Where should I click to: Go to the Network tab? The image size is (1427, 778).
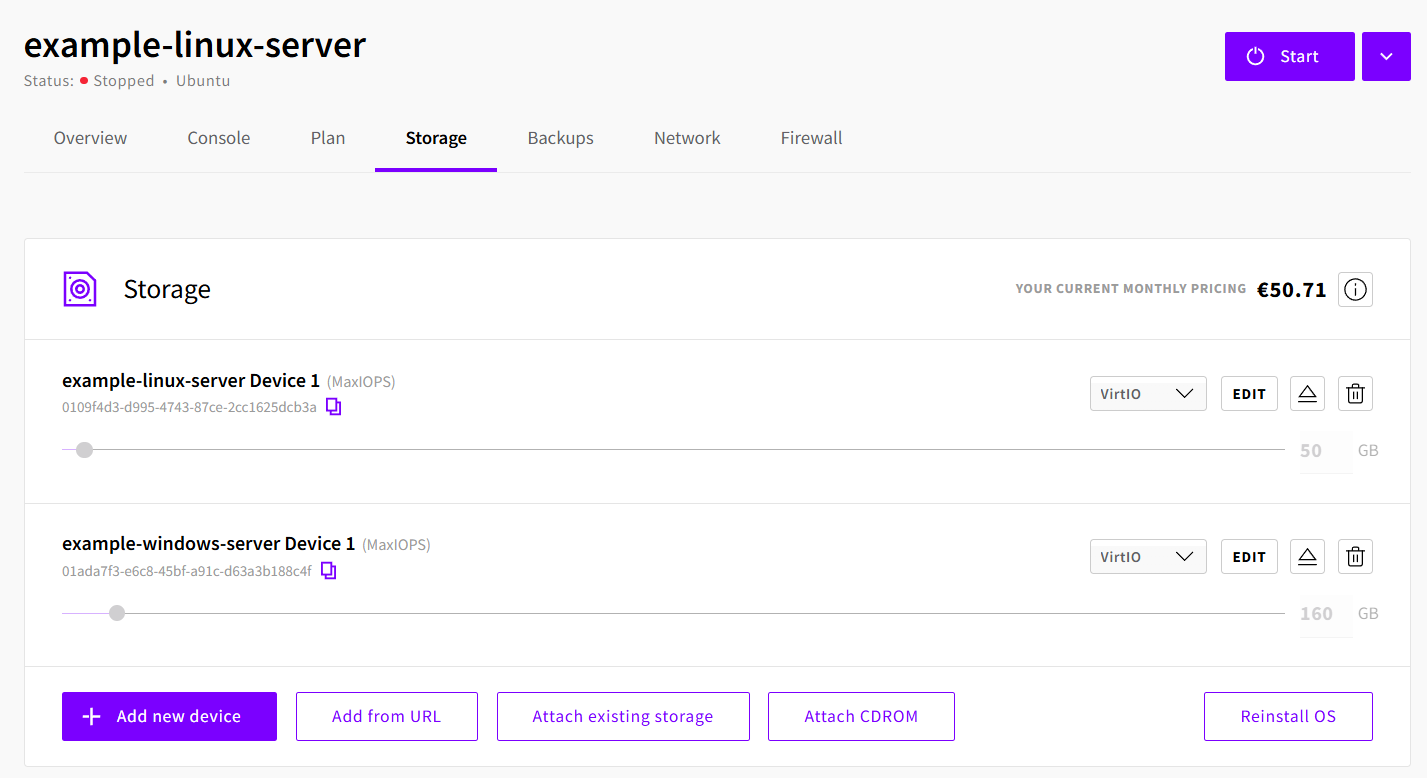coord(687,138)
